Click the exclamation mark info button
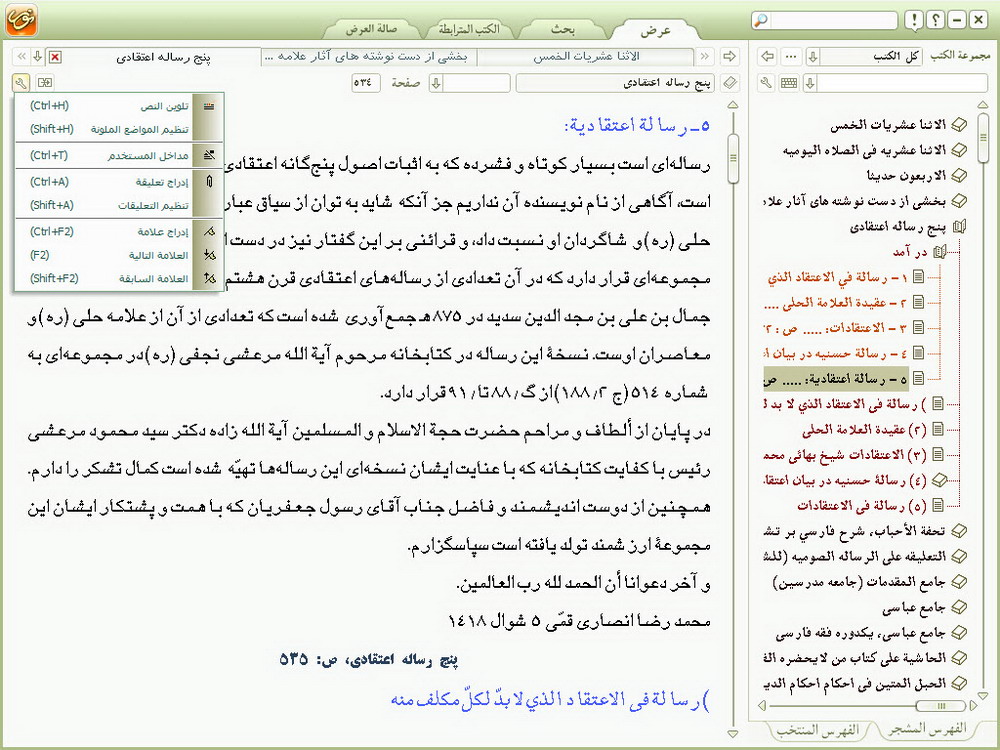 pyautogui.click(x=914, y=20)
